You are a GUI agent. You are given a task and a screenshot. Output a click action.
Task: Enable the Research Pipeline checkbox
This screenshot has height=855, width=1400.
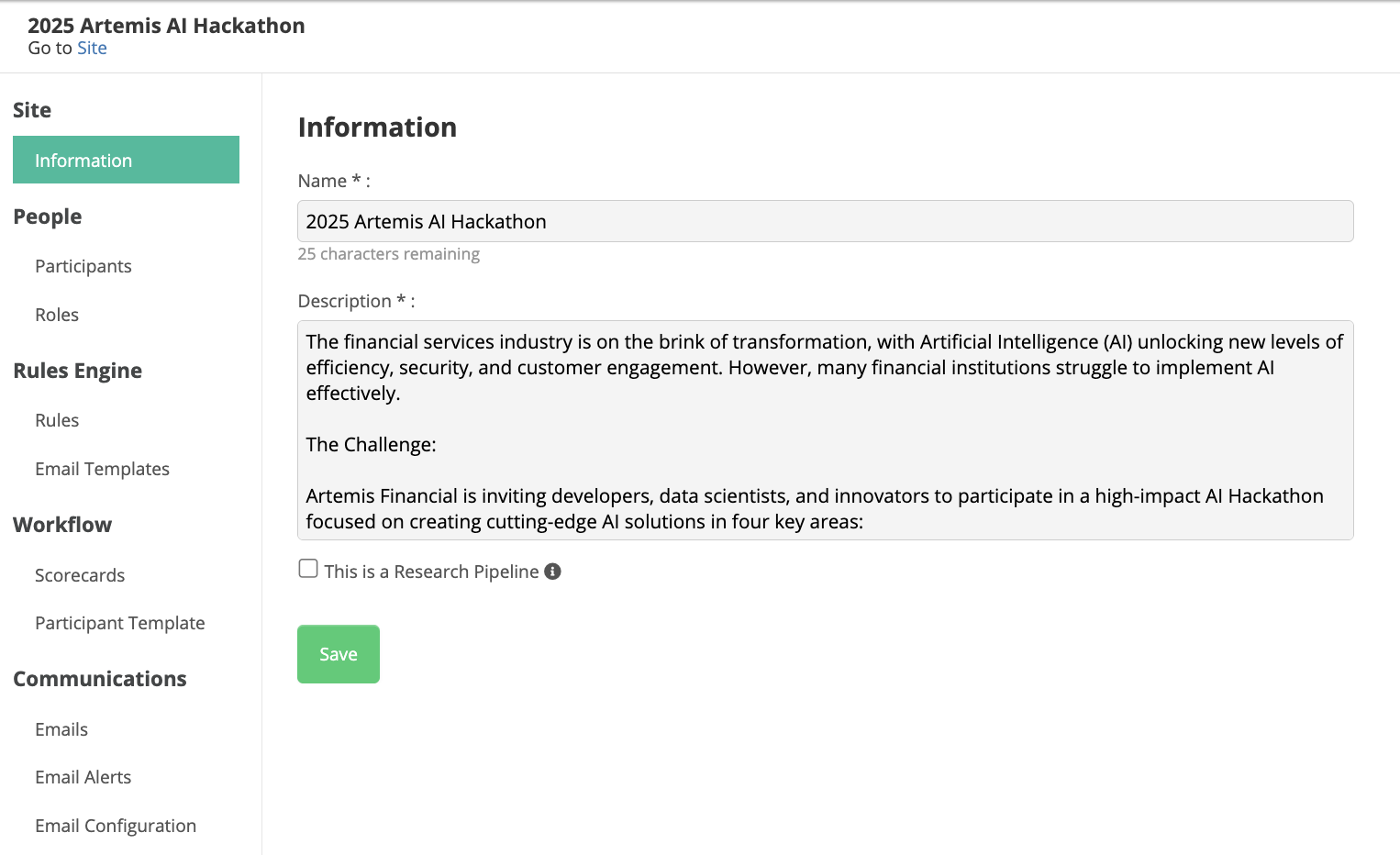[x=308, y=569]
